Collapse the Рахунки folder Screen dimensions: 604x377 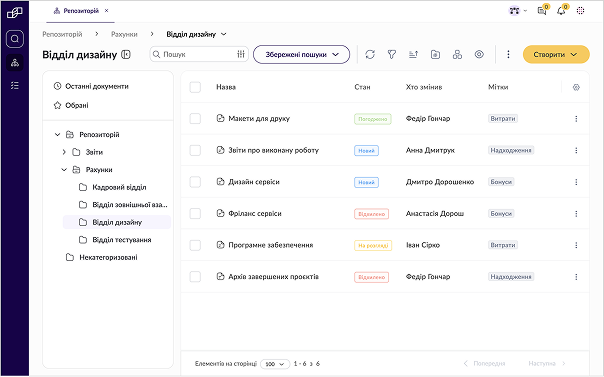coord(64,170)
